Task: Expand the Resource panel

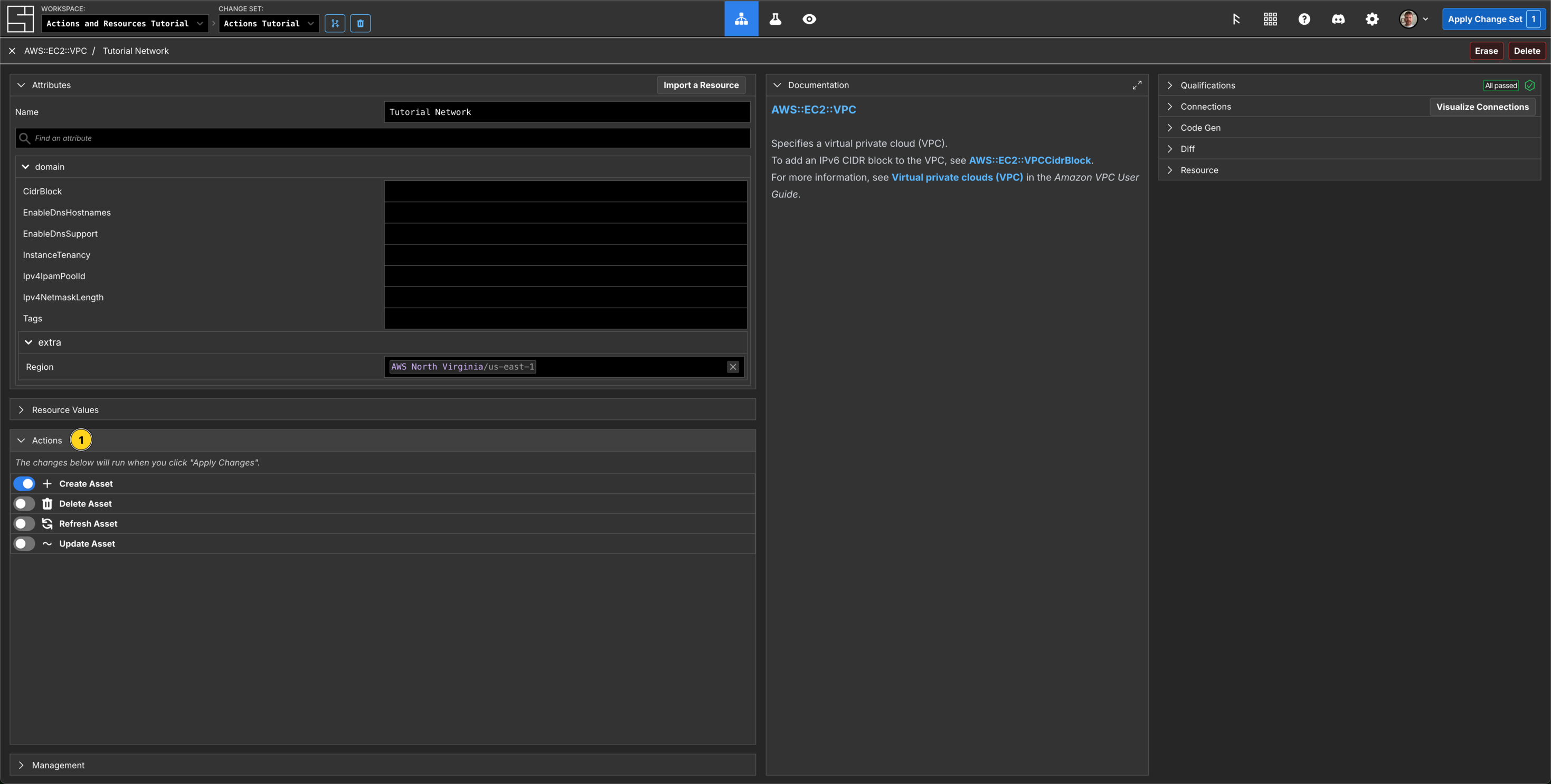Action: click(x=1170, y=170)
